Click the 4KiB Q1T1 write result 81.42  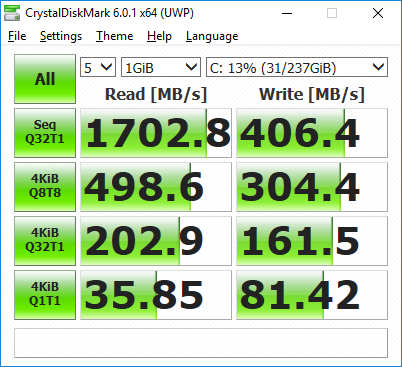[x=312, y=295]
